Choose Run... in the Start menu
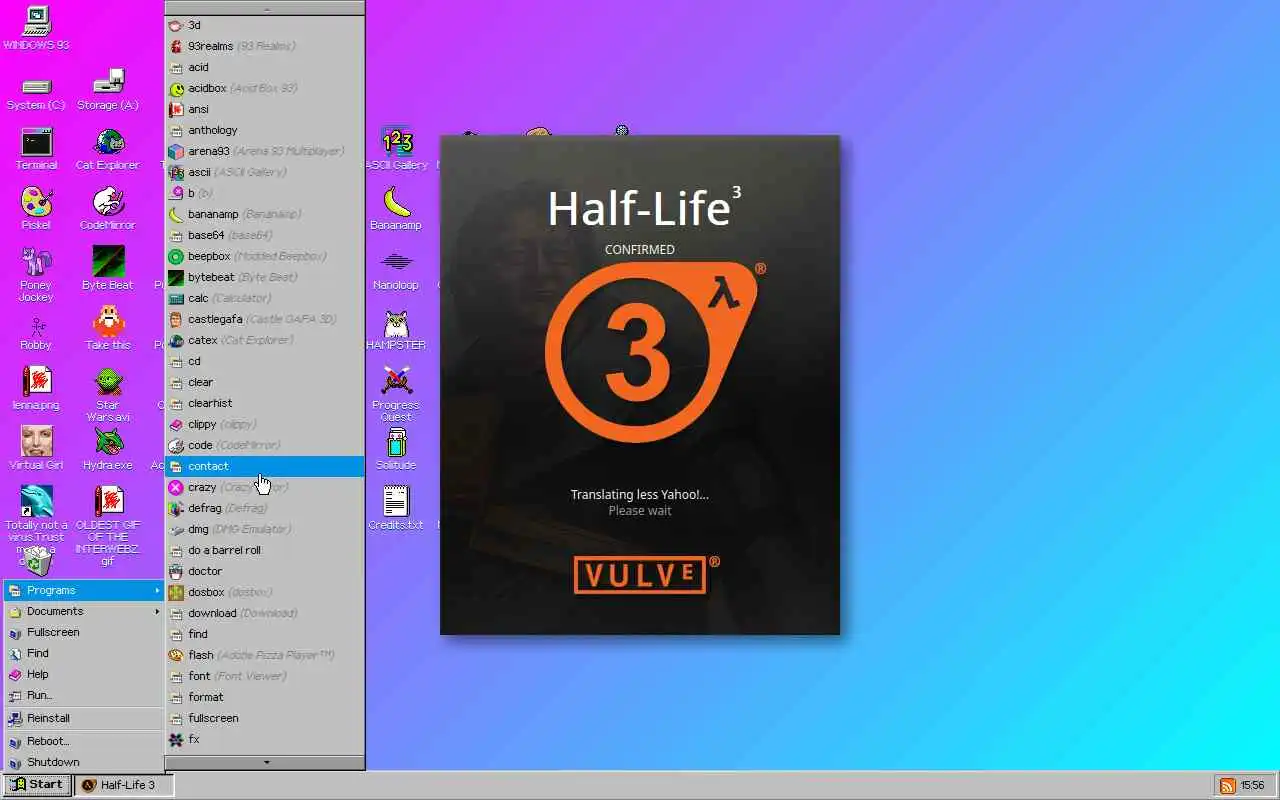This screenshot has width=1280, height=800. (x=83, y=695)
